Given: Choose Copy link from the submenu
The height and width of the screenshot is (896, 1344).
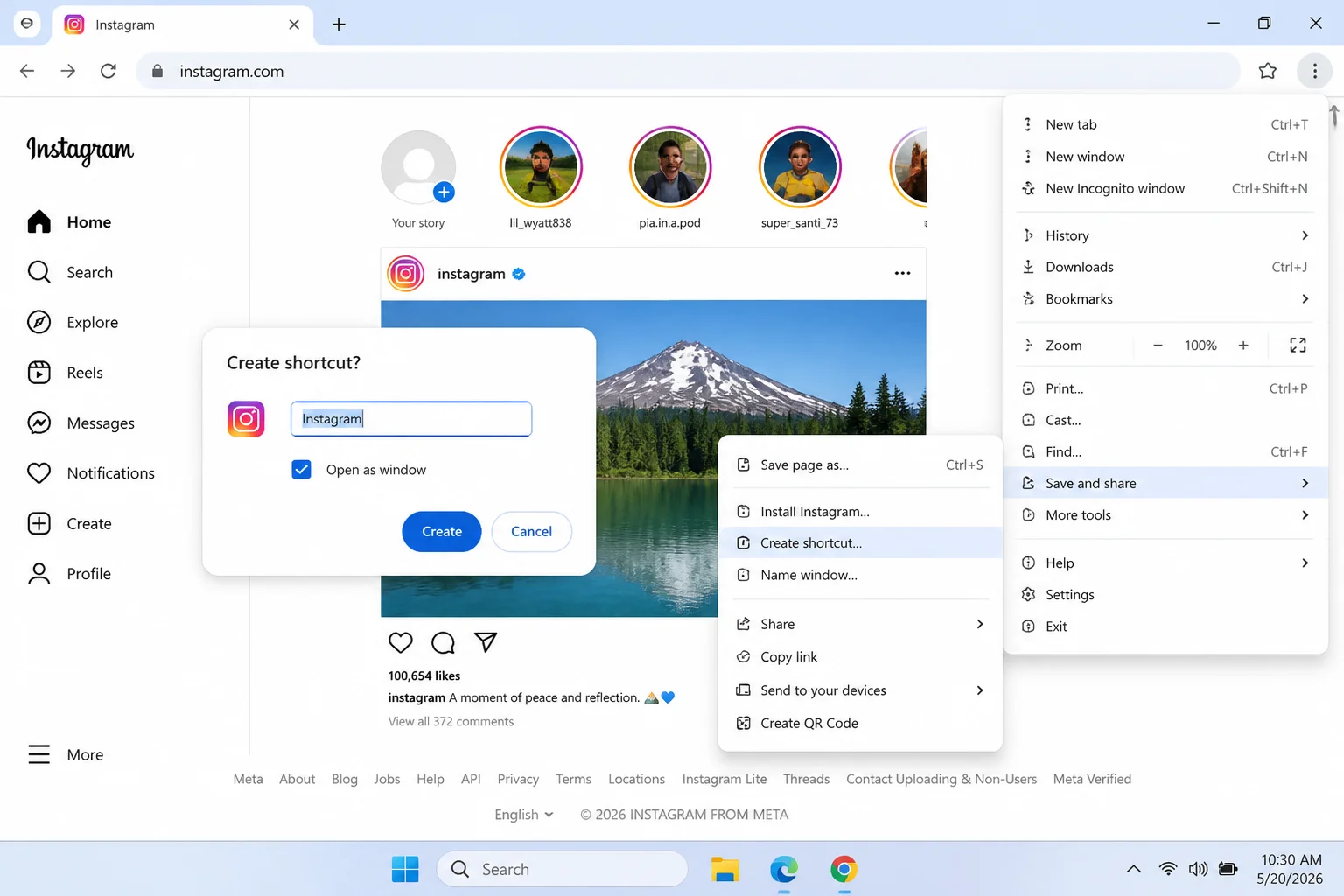Looking at the screenshot, I should (860, 657).
